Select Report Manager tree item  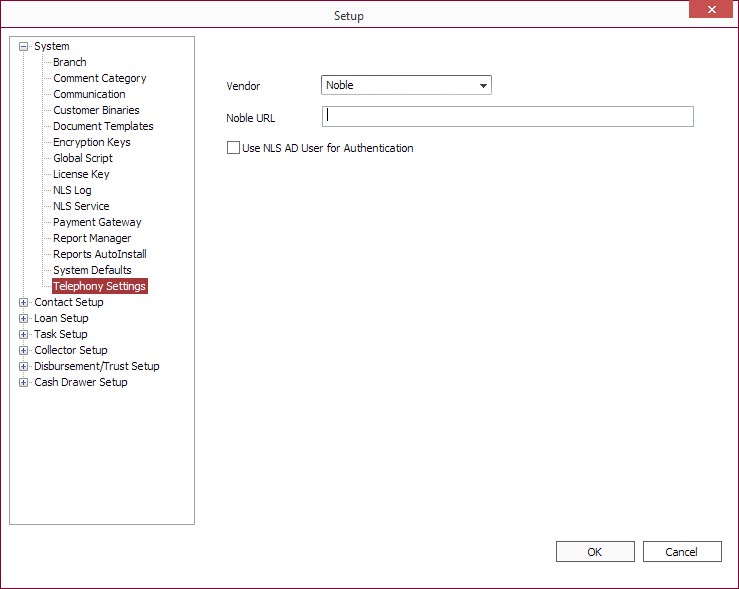click(x=92, y=238)
